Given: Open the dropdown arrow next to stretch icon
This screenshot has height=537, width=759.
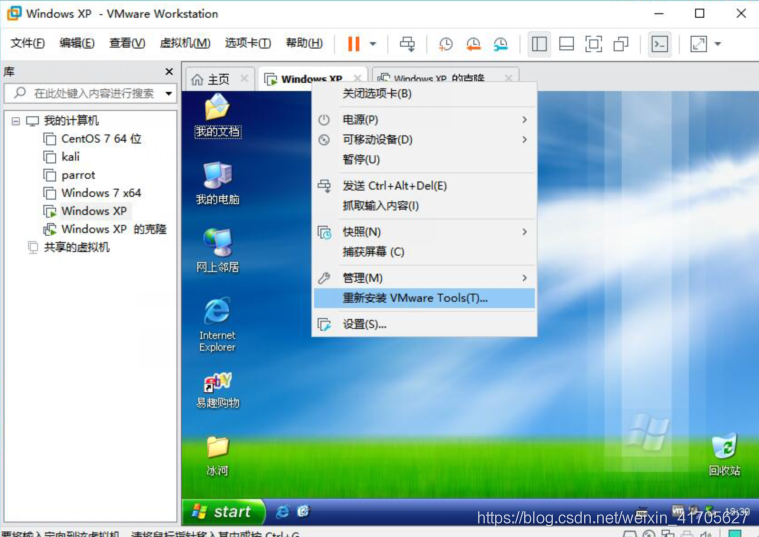Looking at the screenshot, I should pos(718,44).
